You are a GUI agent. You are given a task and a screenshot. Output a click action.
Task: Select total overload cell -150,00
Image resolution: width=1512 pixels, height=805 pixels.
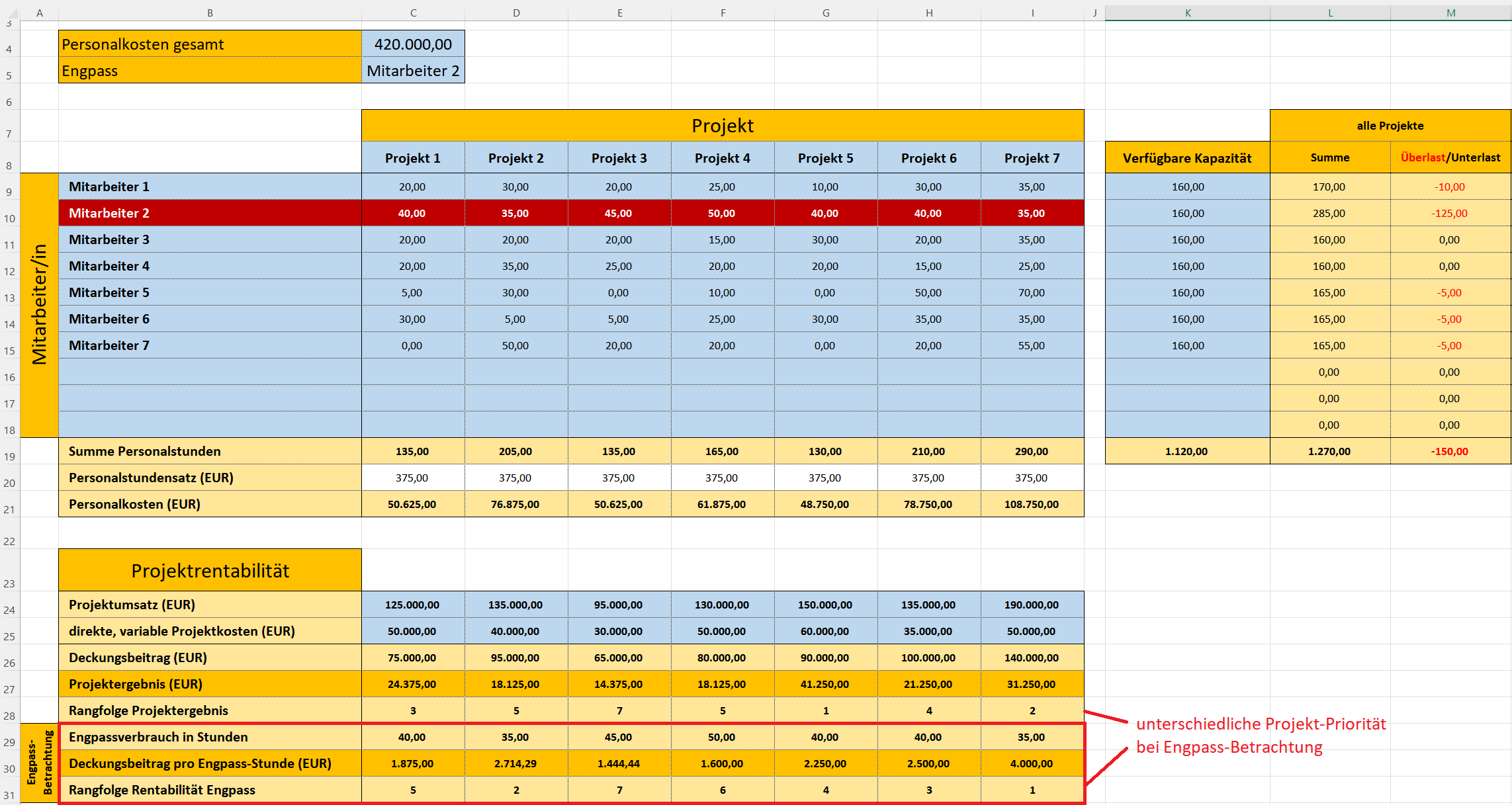(x=1450, y=451)
